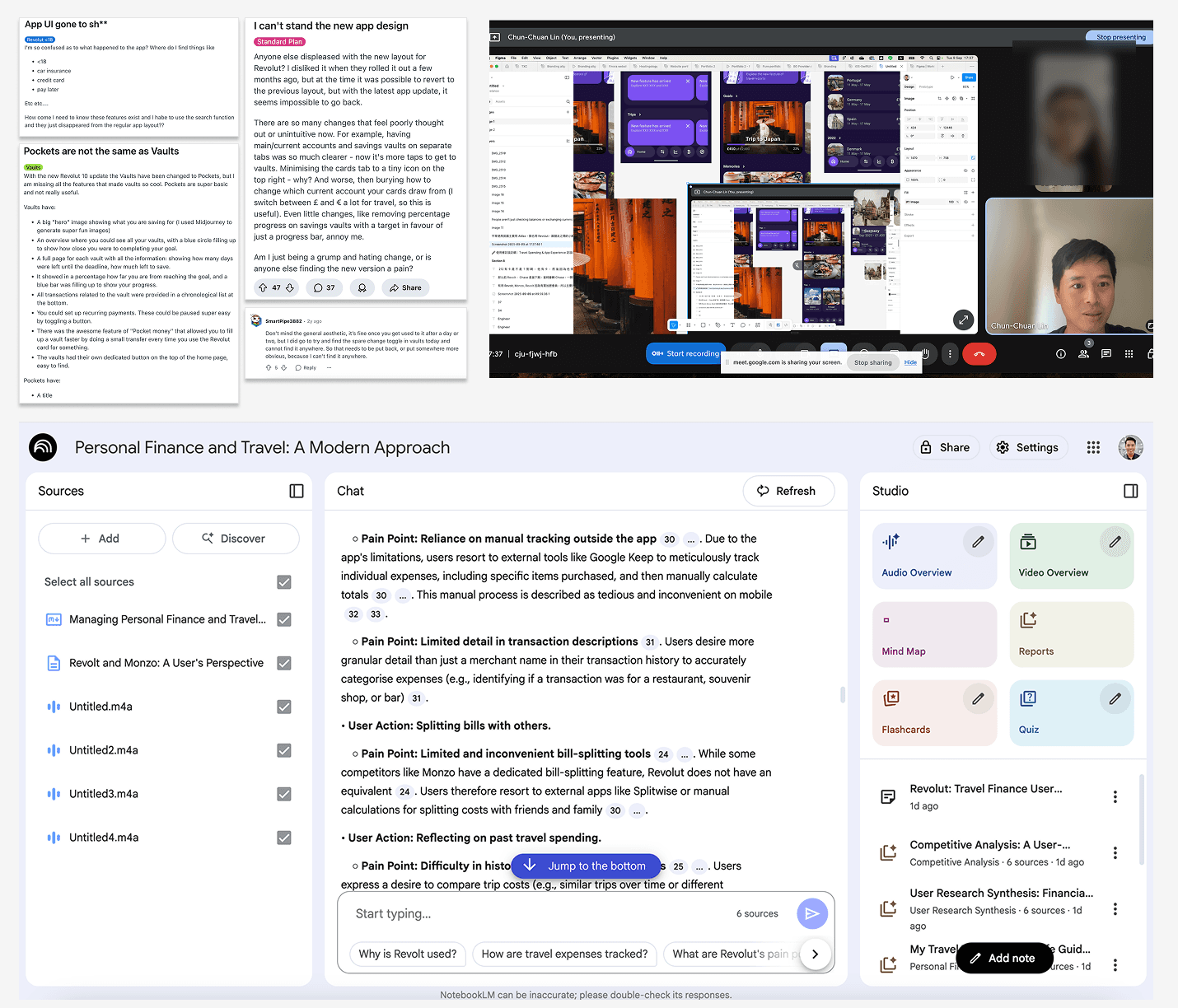Give an award to the Reddit post
The height and width of the screenshot is (1008, 1178).
pyautogui.click(x=362, y=287)
